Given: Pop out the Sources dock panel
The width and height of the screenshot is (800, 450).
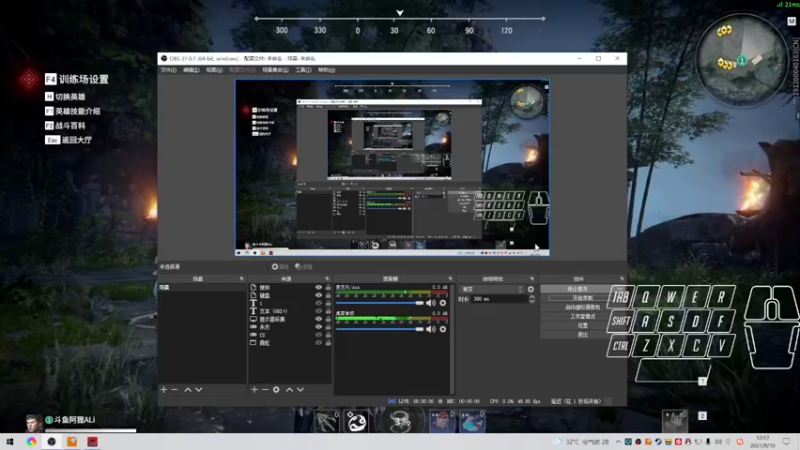Looking at the screenshot, I should pyautogui.click(x=327, y=279).
